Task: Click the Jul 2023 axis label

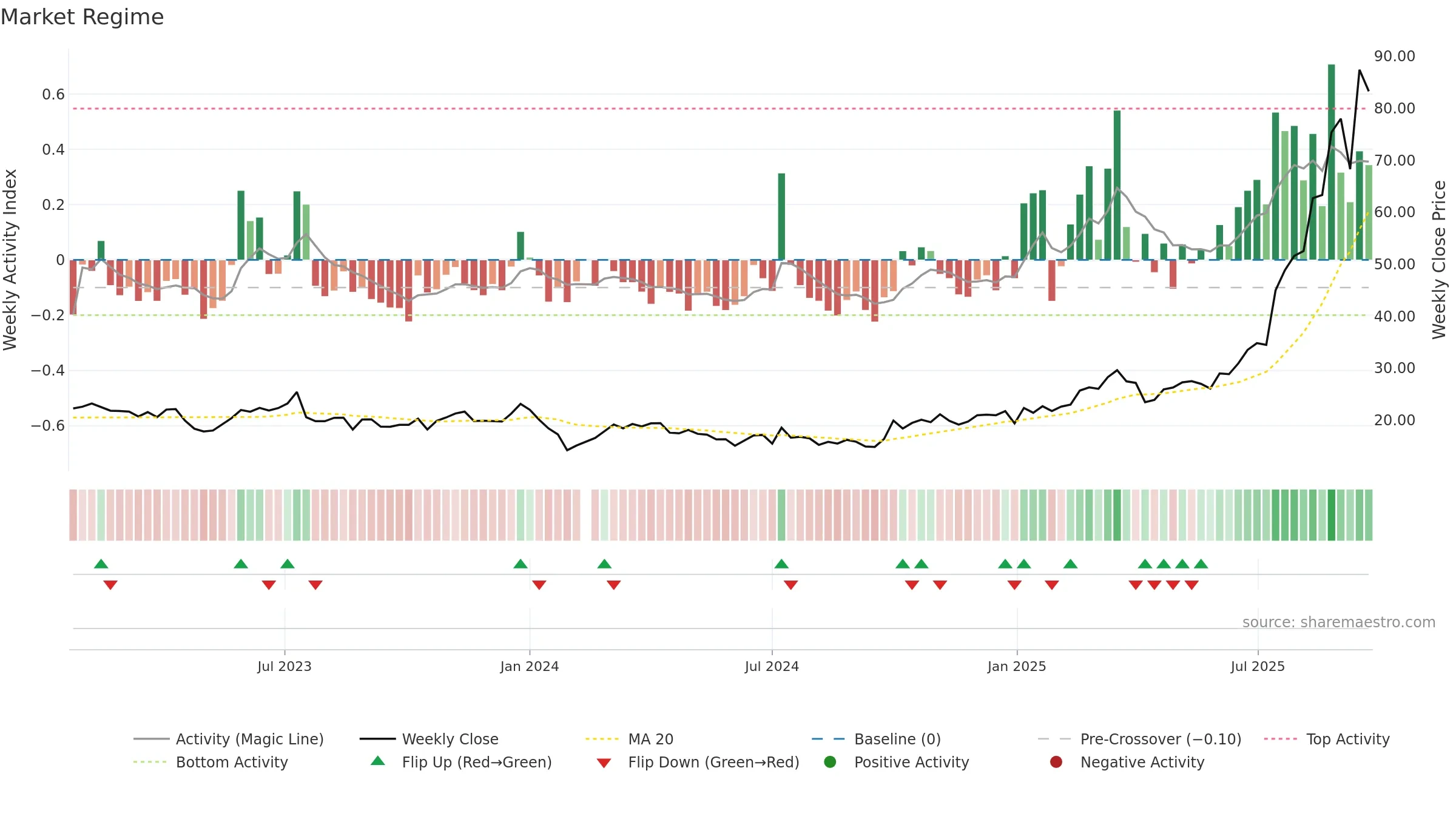Action: pos(285,666)
